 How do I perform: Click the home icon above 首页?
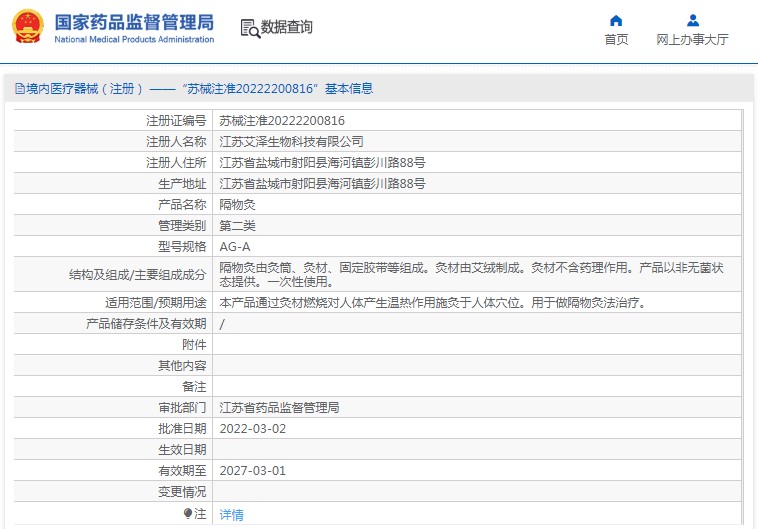pos(616,20)
